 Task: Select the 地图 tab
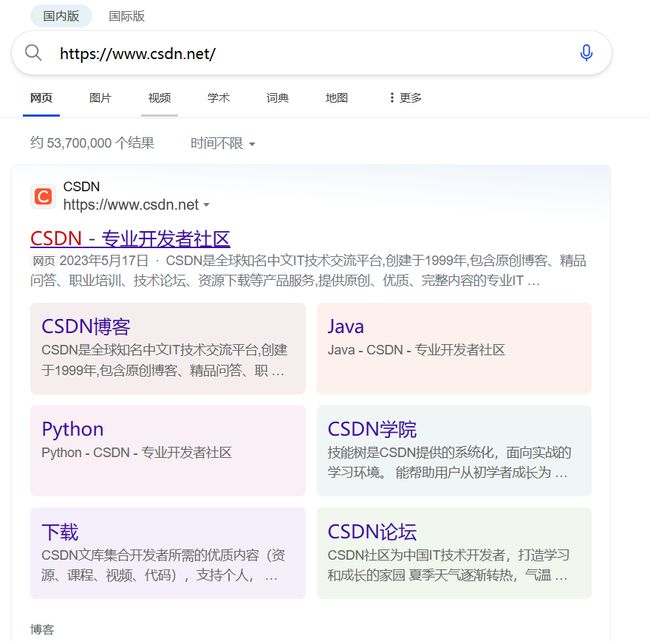(x=337, y=98)
